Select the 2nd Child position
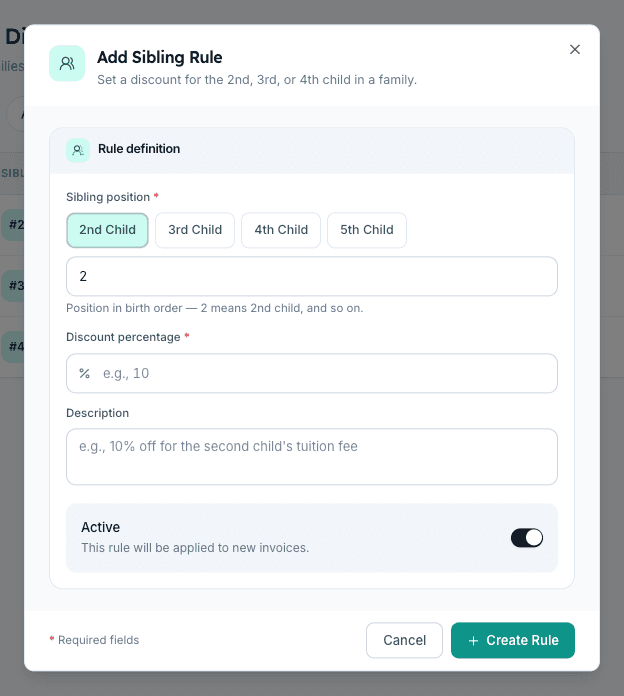 click(107, 230)
